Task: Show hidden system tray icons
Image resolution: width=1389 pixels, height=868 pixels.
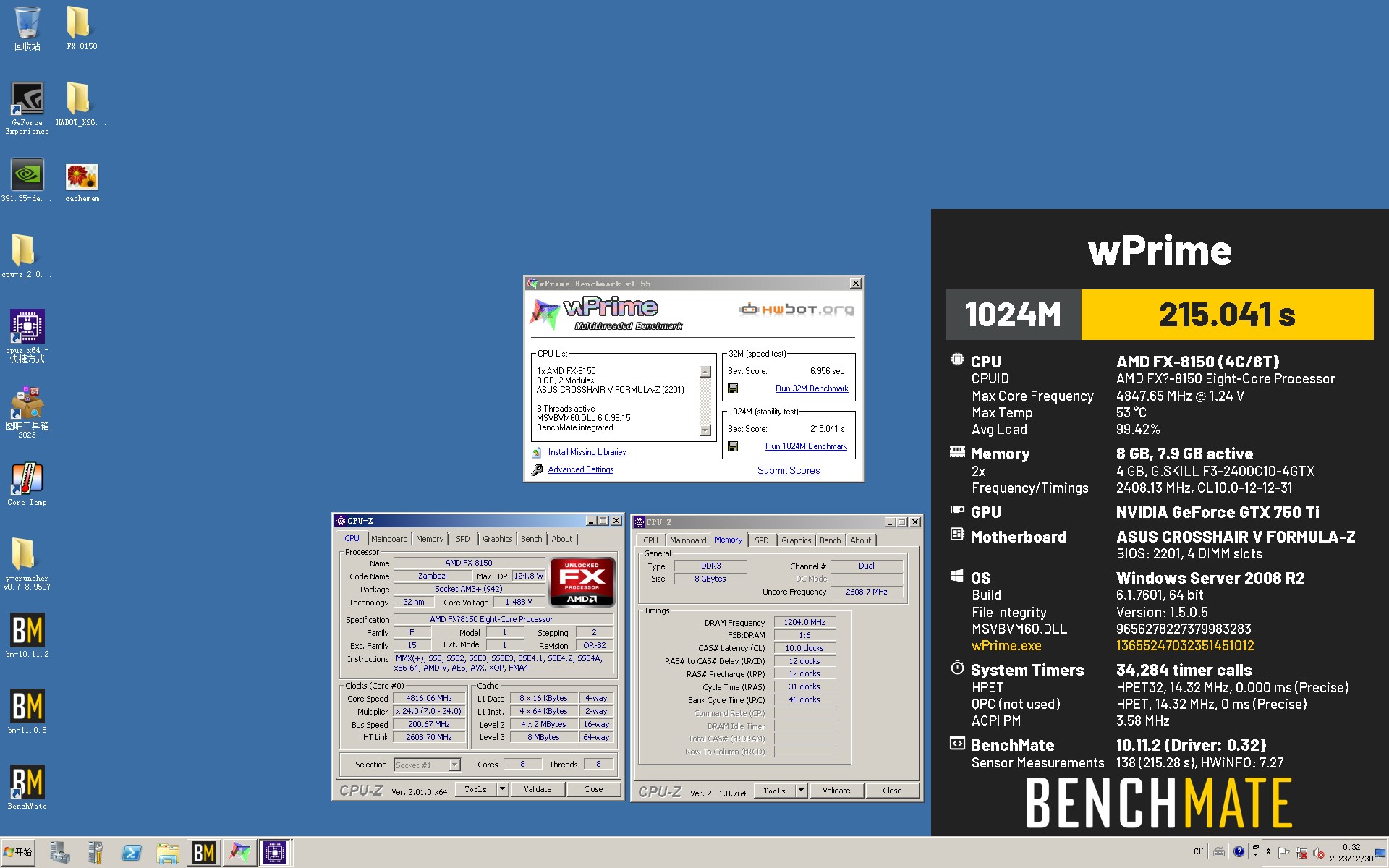Action: click(x=1268, y=853)
